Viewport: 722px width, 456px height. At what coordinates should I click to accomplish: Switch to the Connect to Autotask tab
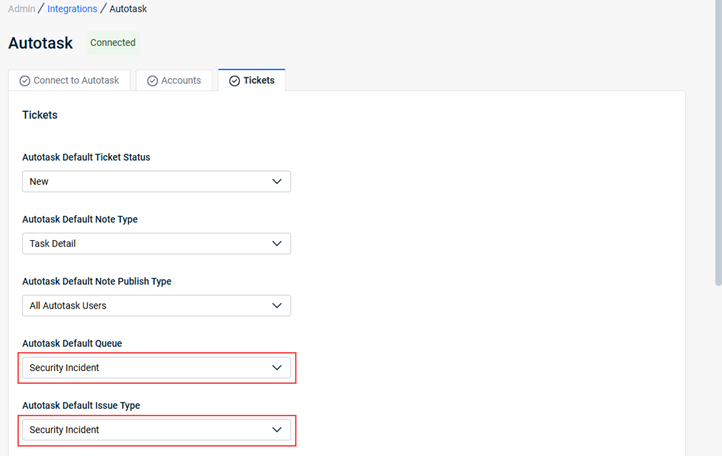[70, 80]
